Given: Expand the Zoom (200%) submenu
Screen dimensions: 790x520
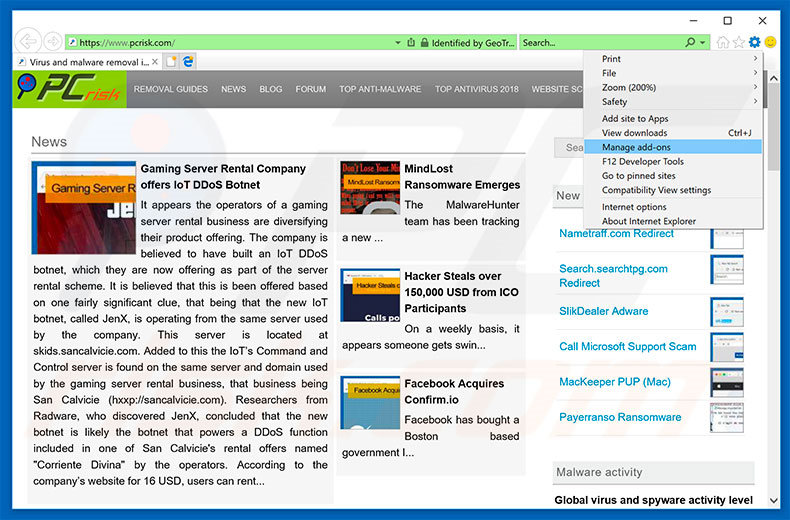Looking at the screenshot, I should pos(673,87).
